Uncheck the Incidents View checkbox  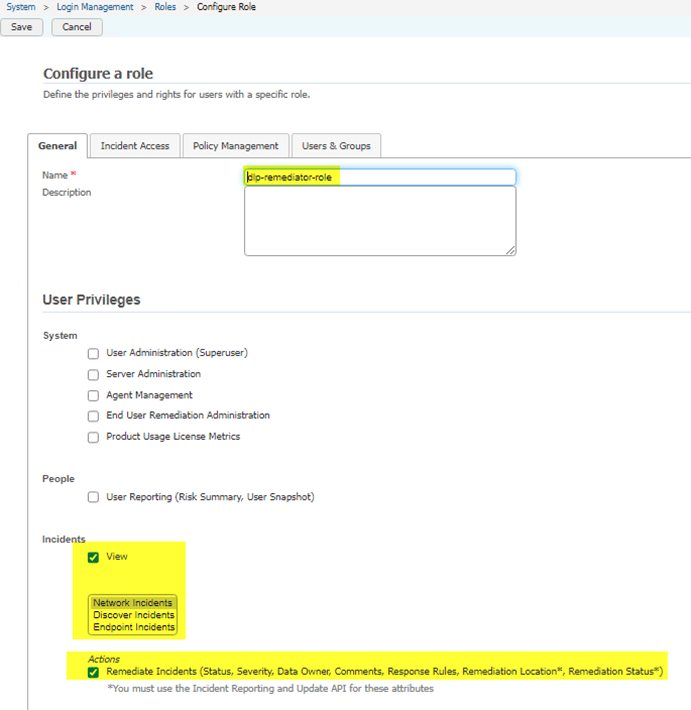[x=93, y=557]
